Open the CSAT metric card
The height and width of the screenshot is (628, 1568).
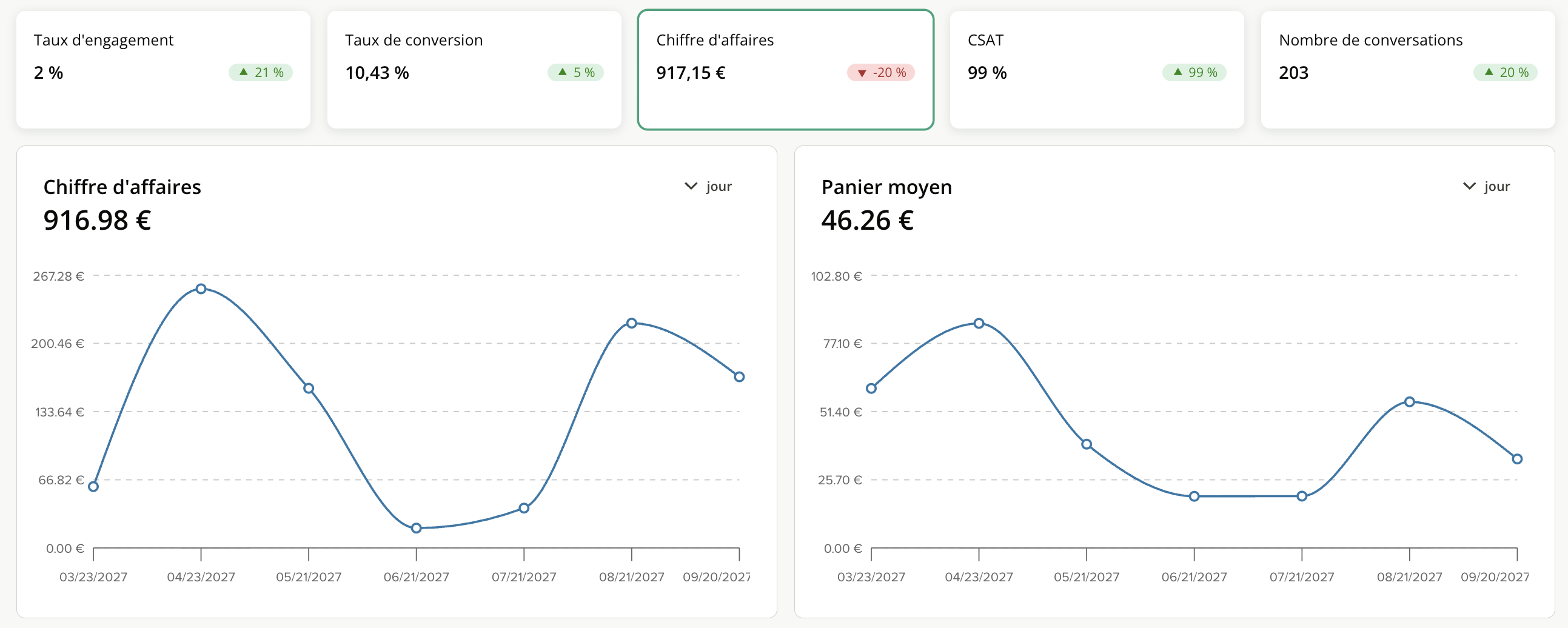(x=1097, y=69)
